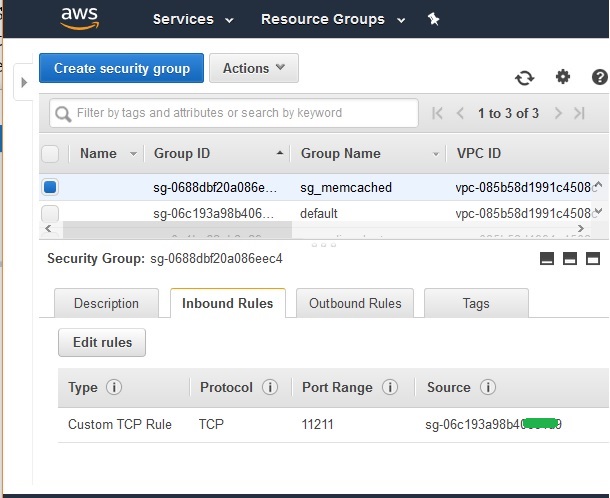Click info icon next to Port Range
Image resolution: width=610 pixels, height=498 pixels.
(x=390, y=387)
